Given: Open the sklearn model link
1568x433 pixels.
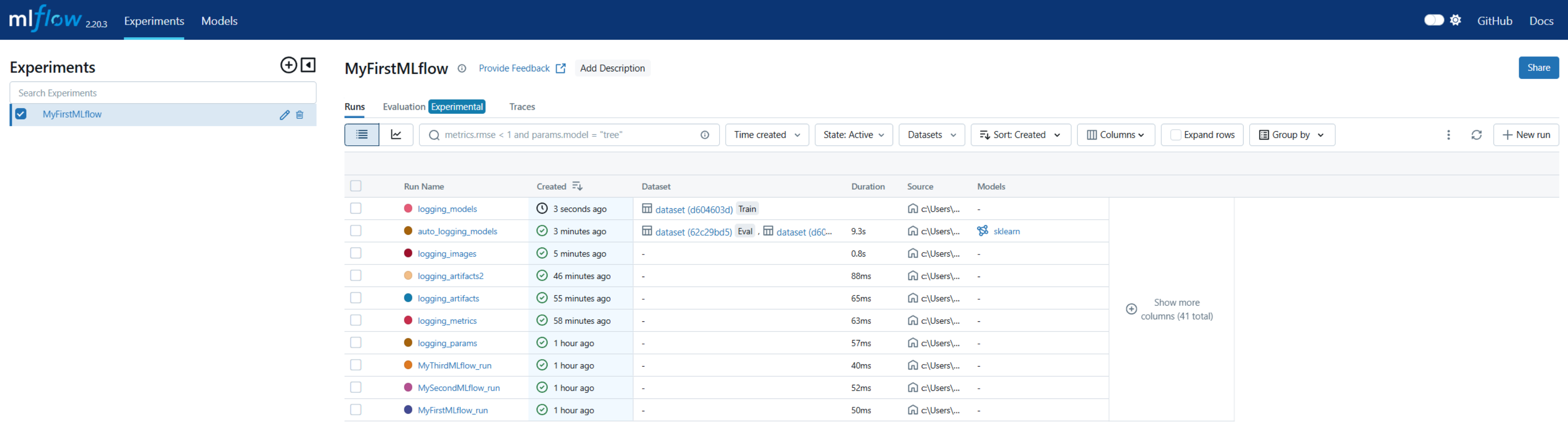Looking at the screenshot, I should [1006, 231].
